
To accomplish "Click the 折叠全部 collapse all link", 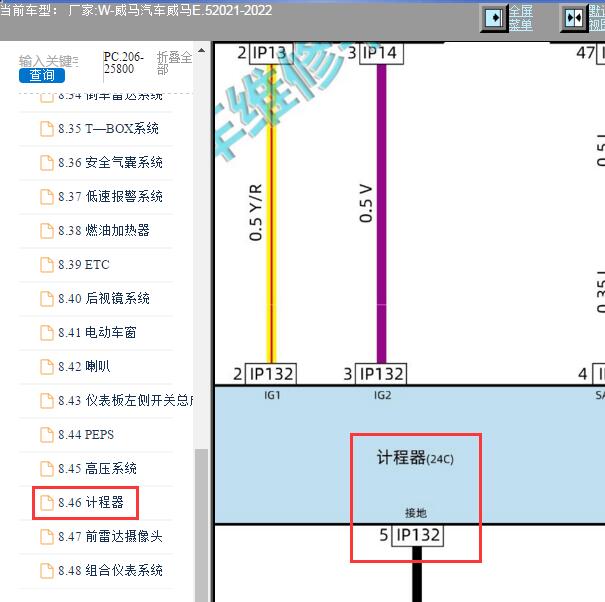I will (x=174, y=63).
